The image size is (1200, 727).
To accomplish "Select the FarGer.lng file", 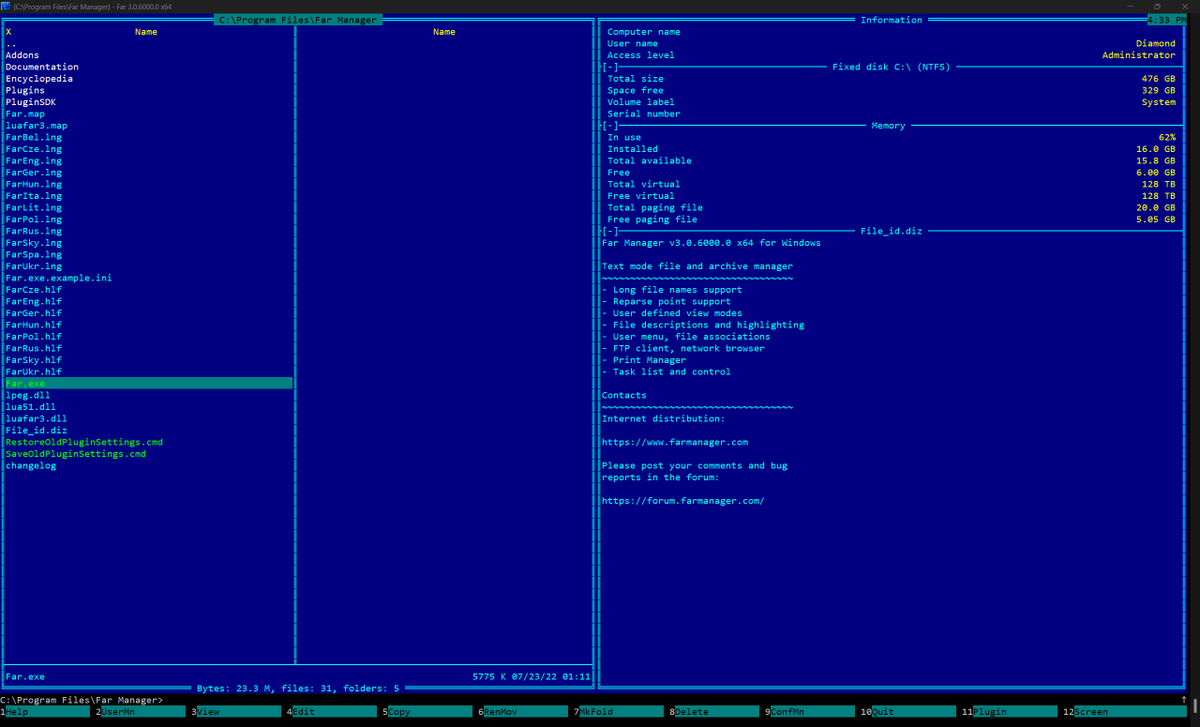I will click(148, 173).
